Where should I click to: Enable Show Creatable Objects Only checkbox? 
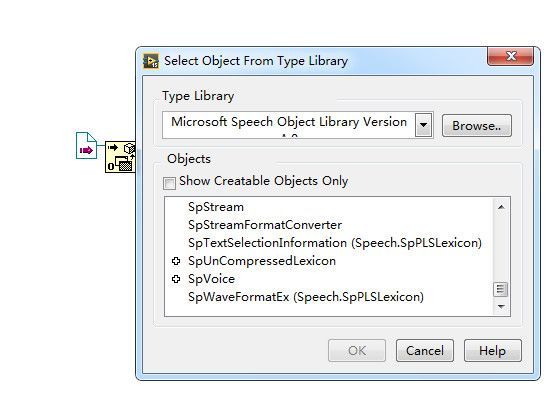click(x=169, y=183)
